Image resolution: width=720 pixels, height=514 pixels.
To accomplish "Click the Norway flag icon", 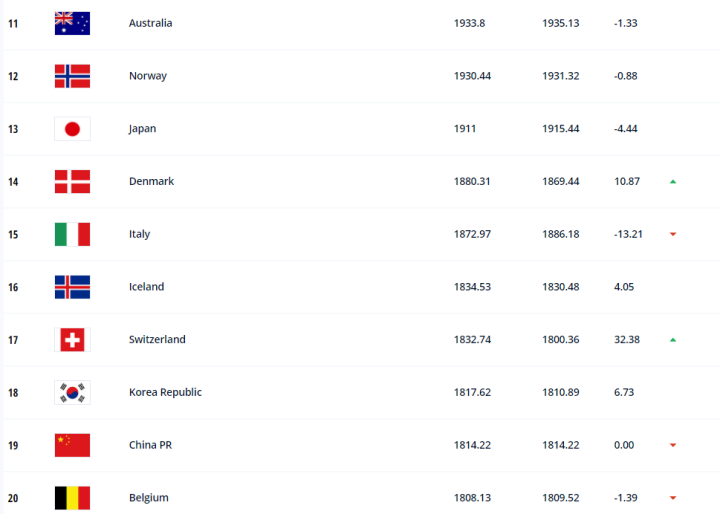I will [72, 76].
